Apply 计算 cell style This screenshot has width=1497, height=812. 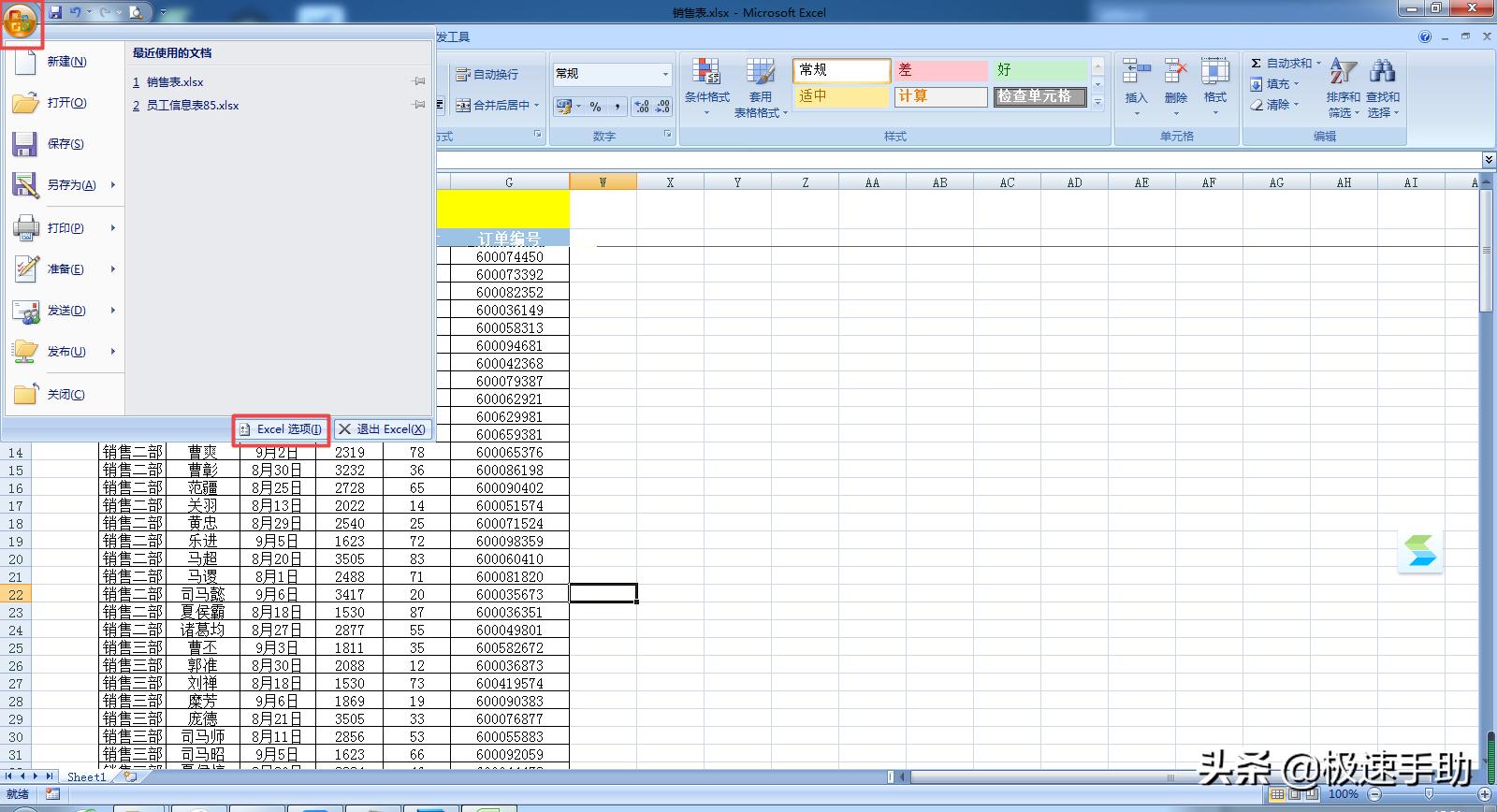(941, 96)
